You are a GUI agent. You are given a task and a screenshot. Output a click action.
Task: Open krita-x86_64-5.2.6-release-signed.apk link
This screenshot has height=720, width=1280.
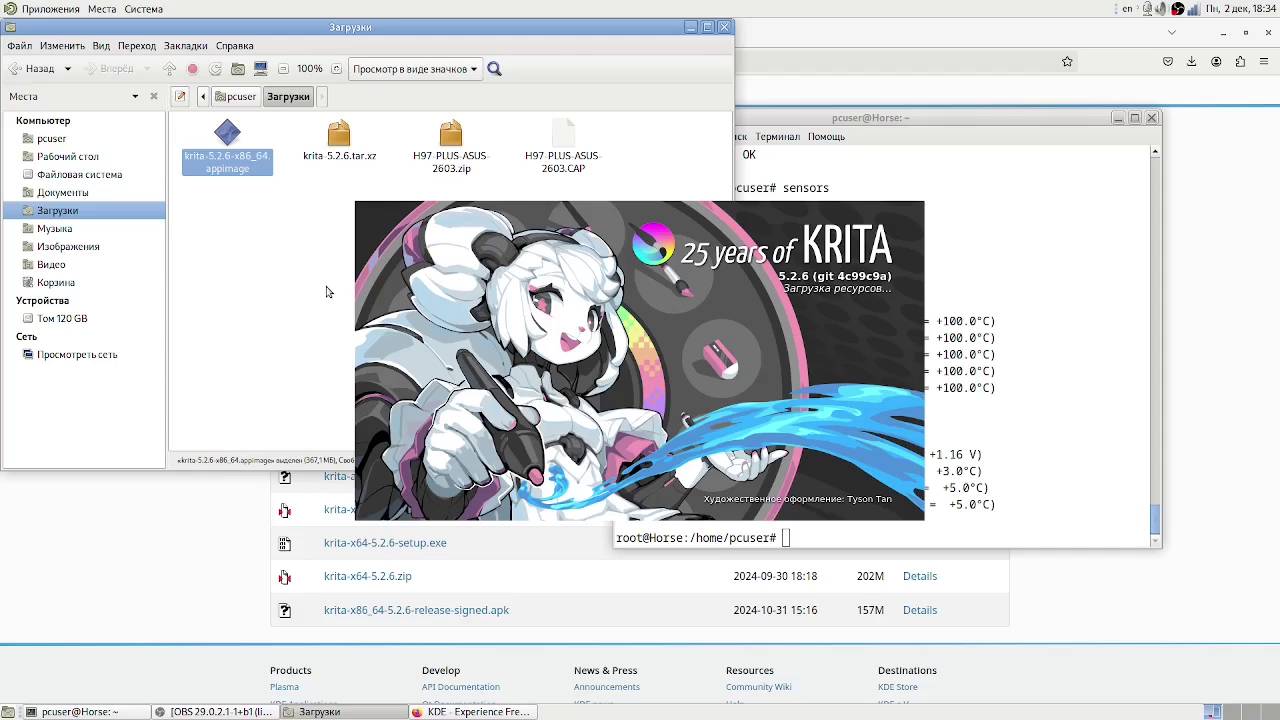416,610
